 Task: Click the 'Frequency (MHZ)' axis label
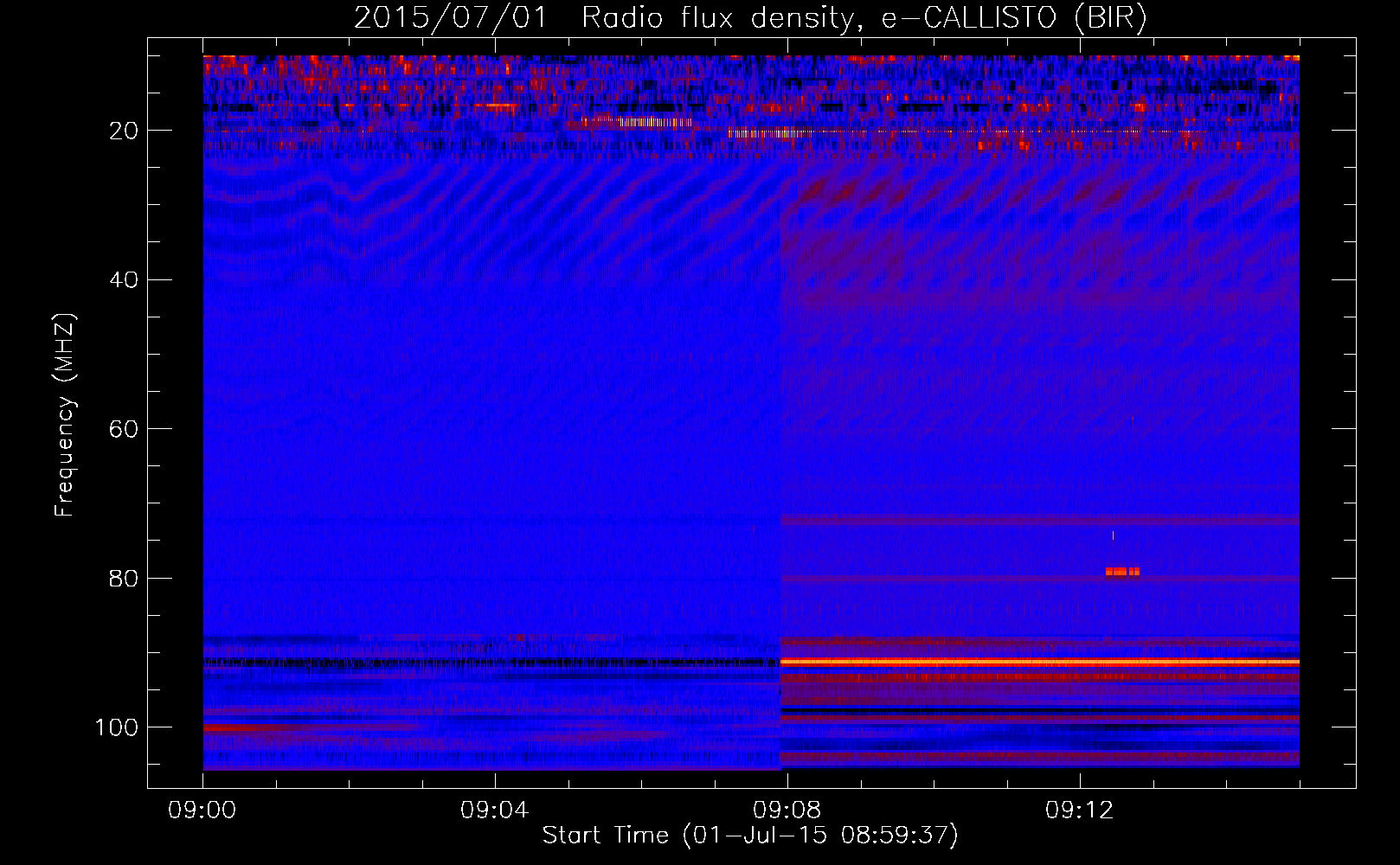pos(65,415)
